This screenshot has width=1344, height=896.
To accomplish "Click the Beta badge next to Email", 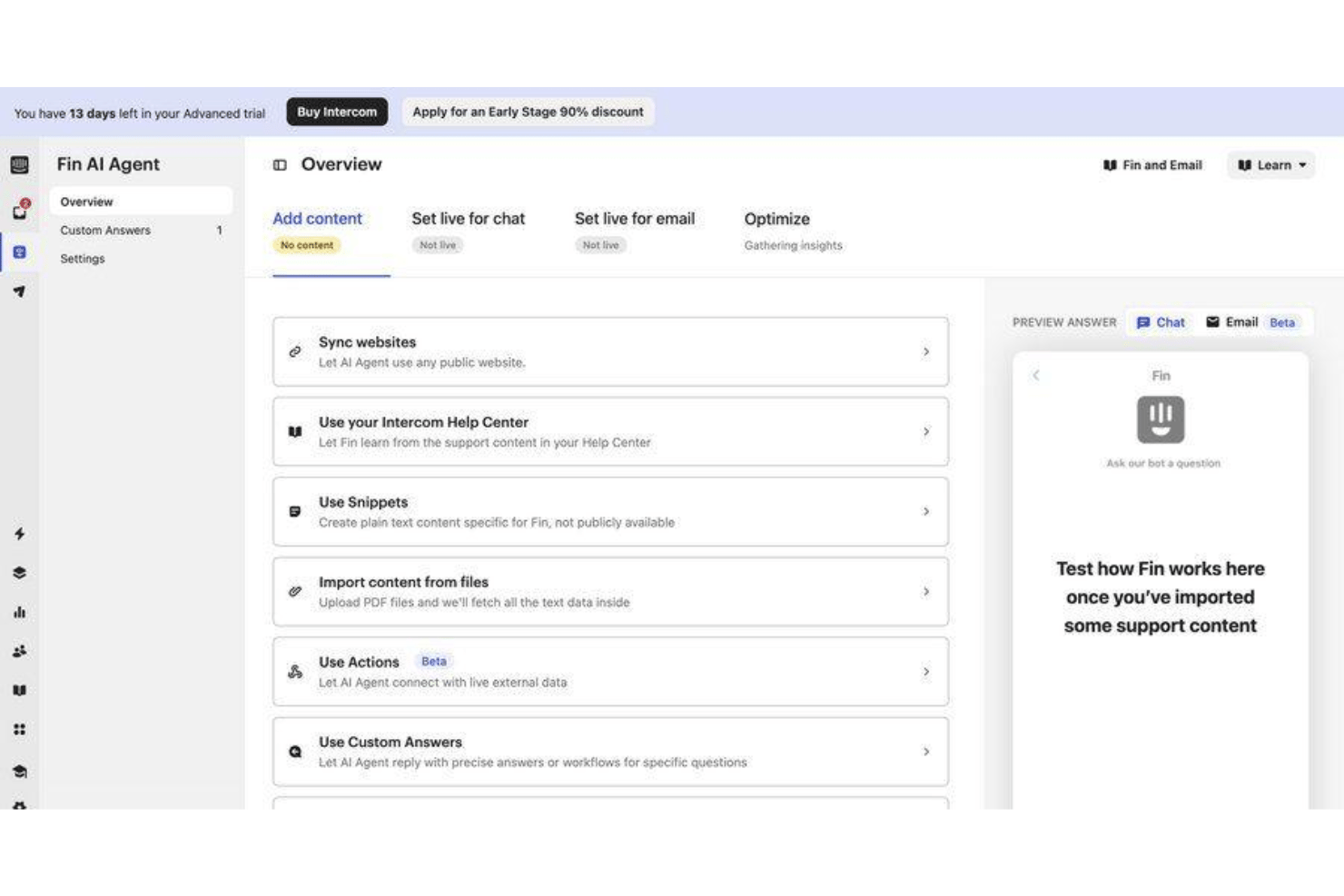I will 1282,322.
